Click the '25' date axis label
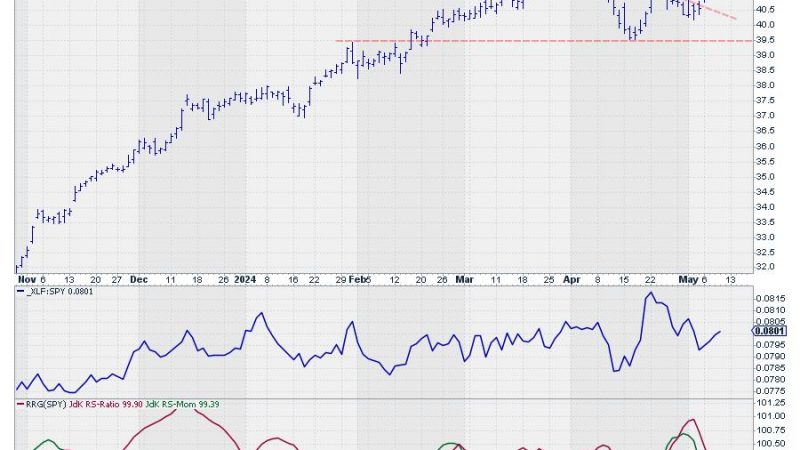 point(549,280)
